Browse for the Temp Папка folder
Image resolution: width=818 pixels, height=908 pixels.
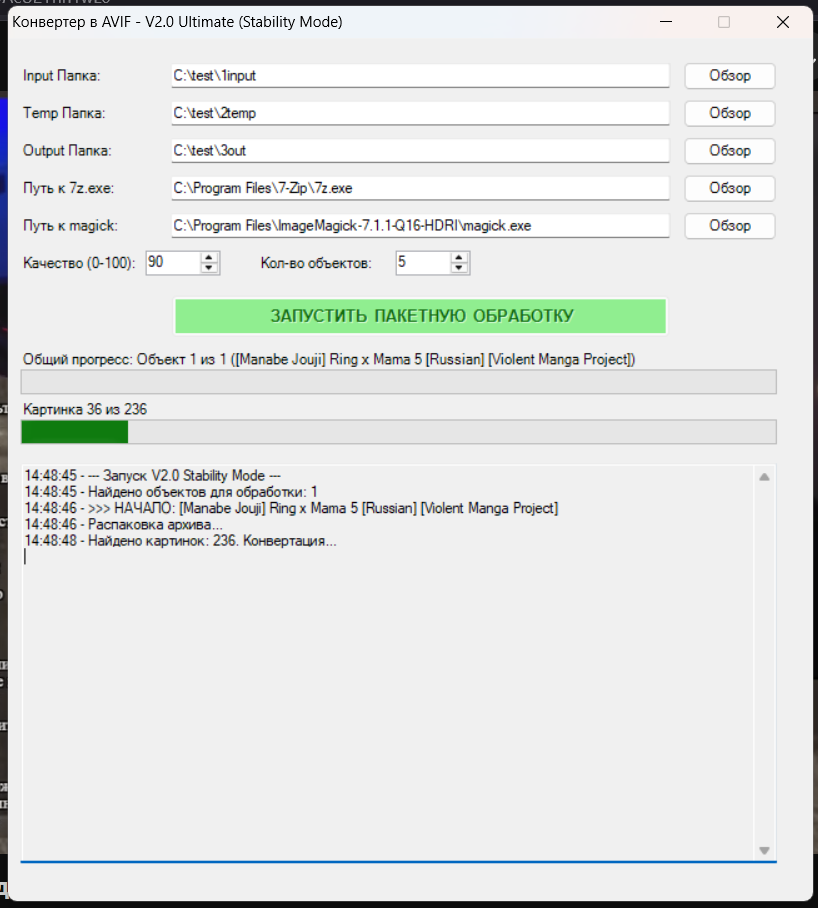[x=729, y=113]
